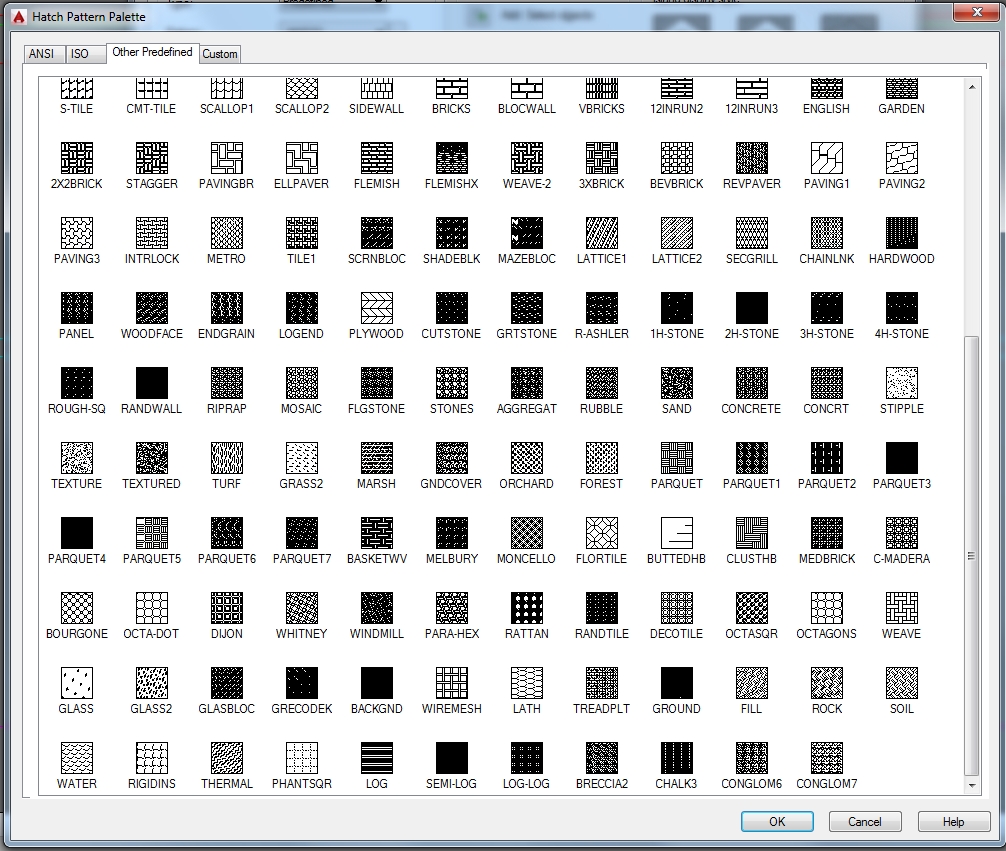Pick the CHALK3 hatch pattern
This screenshot has height=851, width=1006.
click(x=676, y=759)
